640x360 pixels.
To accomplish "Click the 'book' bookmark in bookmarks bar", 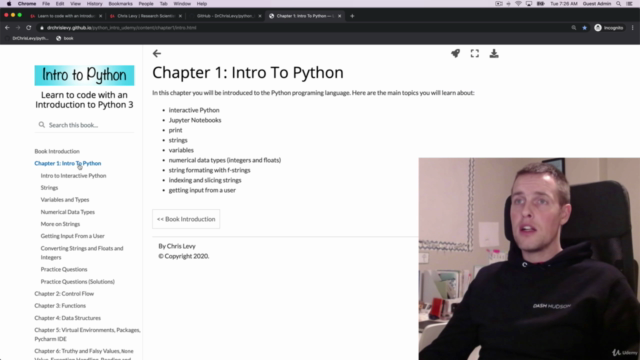I will (64, 38).
